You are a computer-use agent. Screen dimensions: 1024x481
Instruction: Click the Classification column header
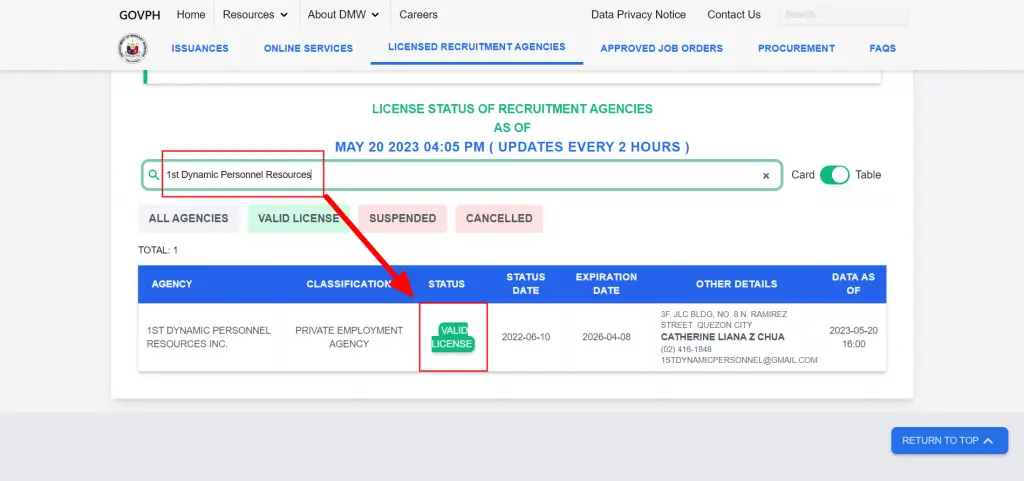349,285
